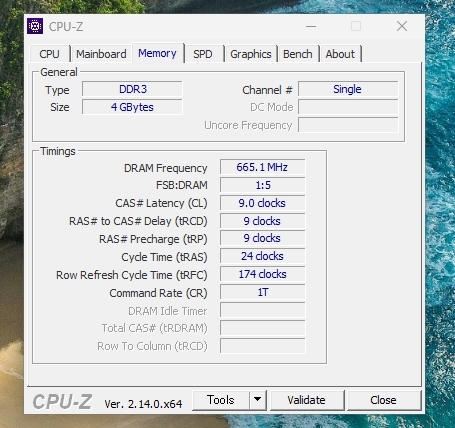Click the Row Refresh Cycle Time (tRFC) label

click(132, 275)
